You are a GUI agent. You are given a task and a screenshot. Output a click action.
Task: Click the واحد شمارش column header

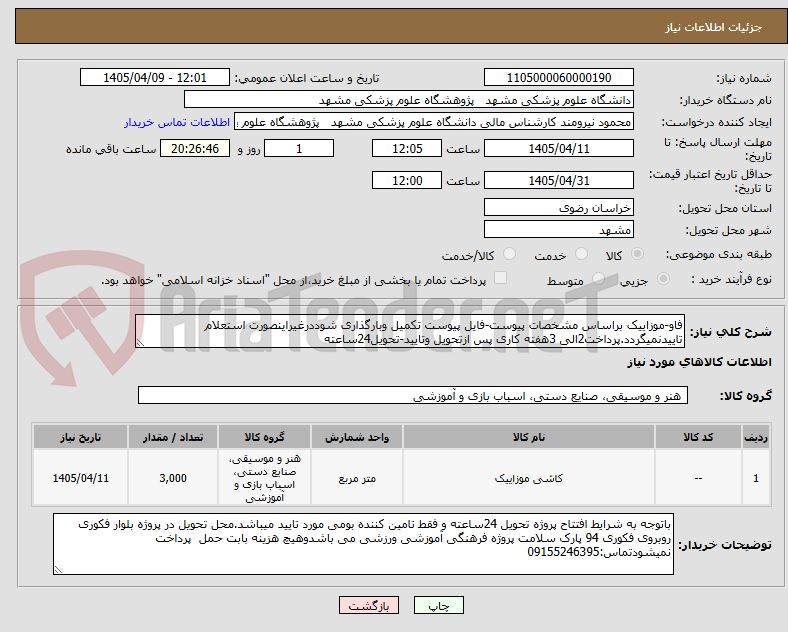(x=357, y=437)
